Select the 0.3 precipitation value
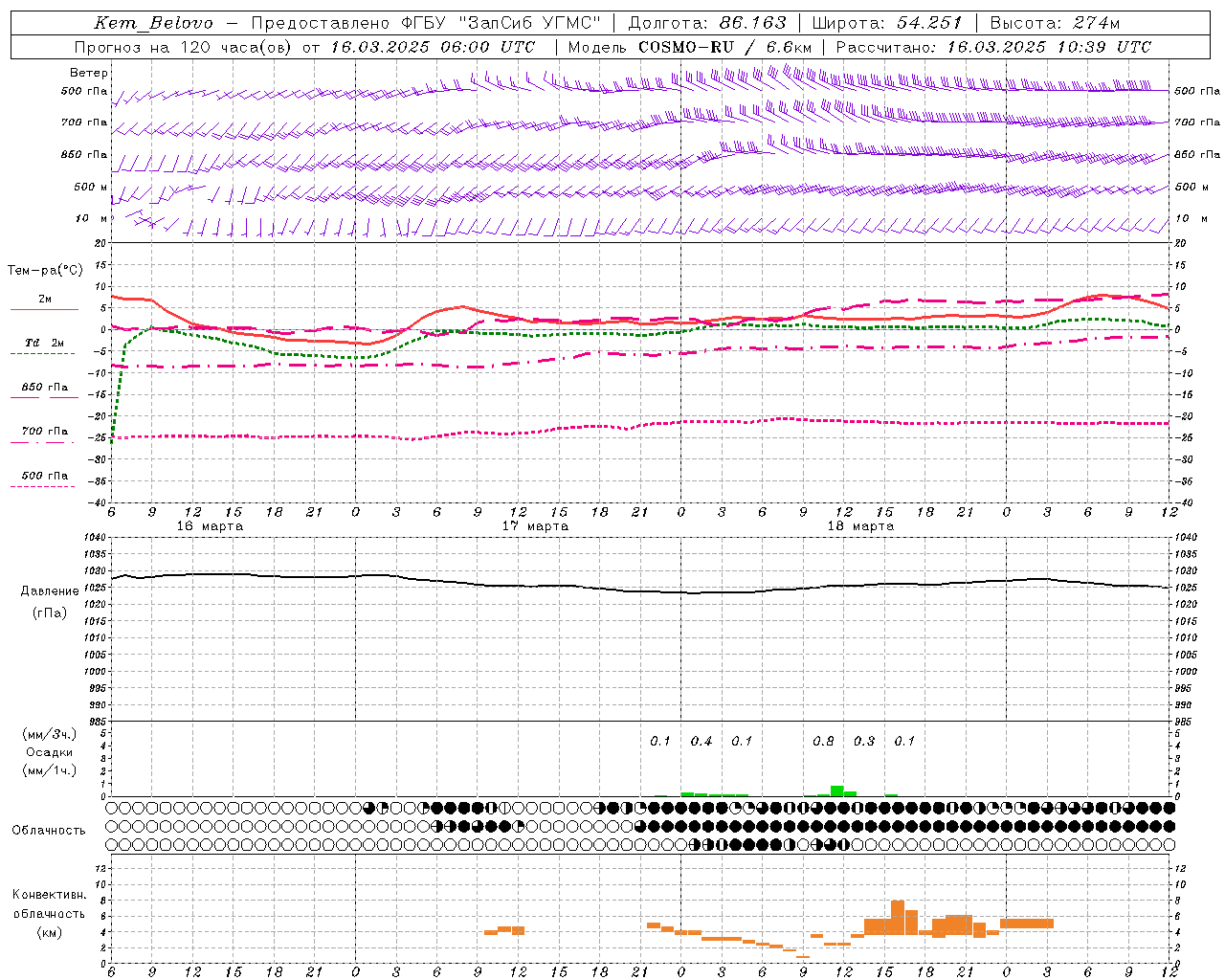This screenshot has height=980, width=1225. pyautogui.click(x=864, y=741)
